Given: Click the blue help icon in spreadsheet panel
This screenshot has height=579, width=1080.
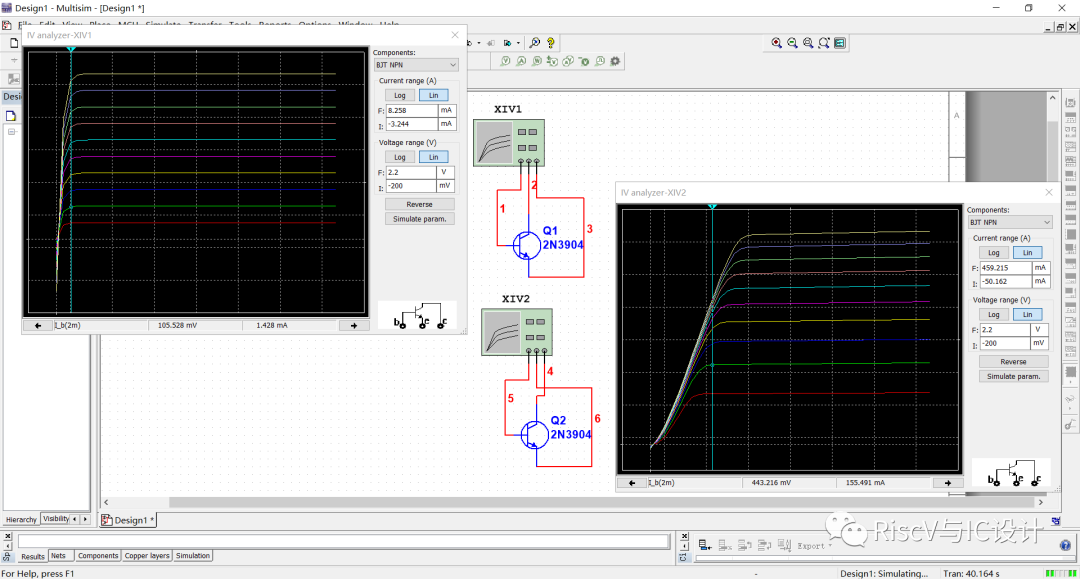Looking at the screenshot, I should pos(1065,545).
